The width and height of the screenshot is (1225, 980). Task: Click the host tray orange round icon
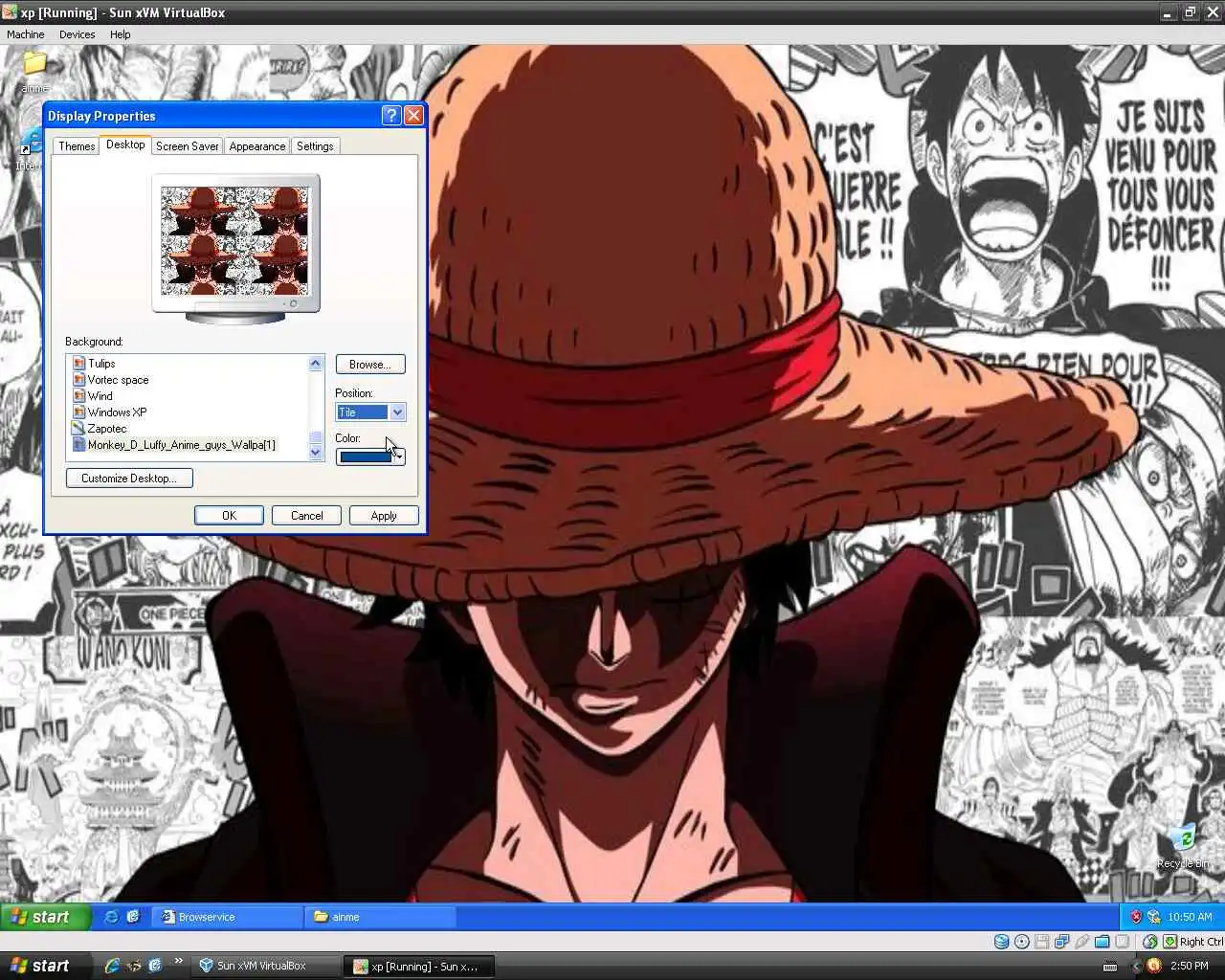pos(1153,966)
